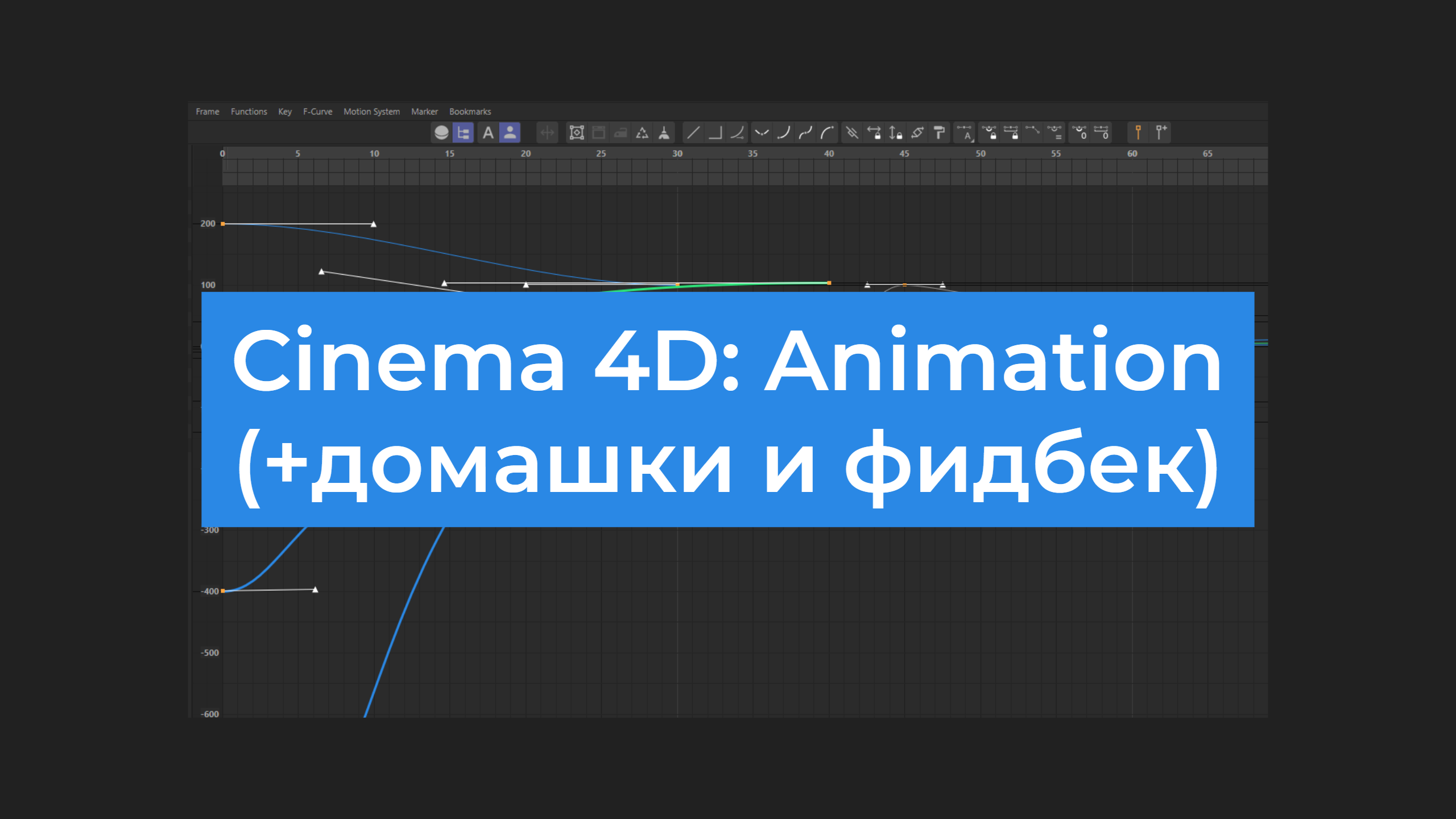Open the Marker menu
Image resolution: width=1456 pixels, height=819 pixels.
pyautogui.click(x=424, y=111)
